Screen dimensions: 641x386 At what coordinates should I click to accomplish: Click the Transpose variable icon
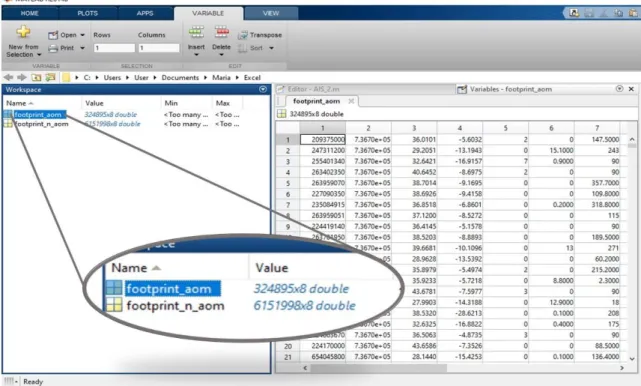pyautogui.click(x=243, y=35)
